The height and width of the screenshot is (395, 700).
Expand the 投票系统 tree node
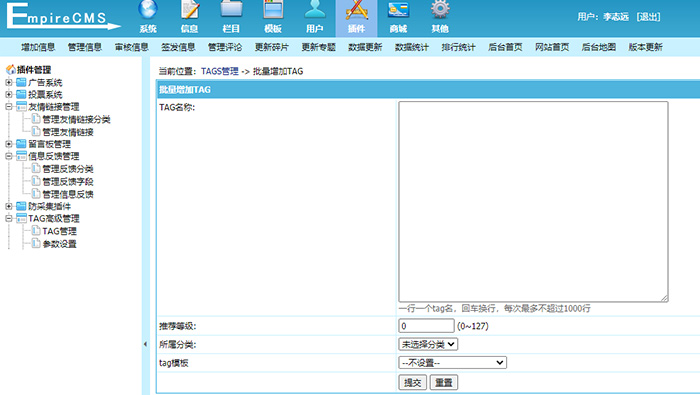8,94
